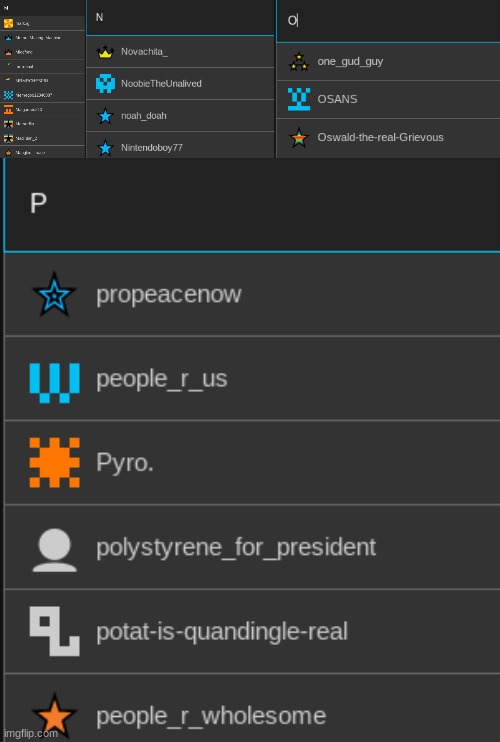Pick Nintendoboy77 from the N results
This screenshot has width=500, height=742.
pyautogui.click(x=180, y=145)
